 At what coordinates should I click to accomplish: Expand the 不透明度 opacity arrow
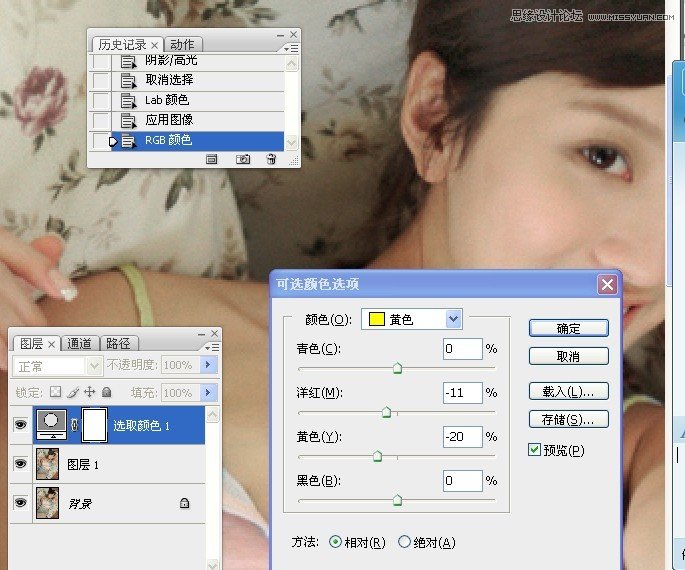(x=209, y=366)
